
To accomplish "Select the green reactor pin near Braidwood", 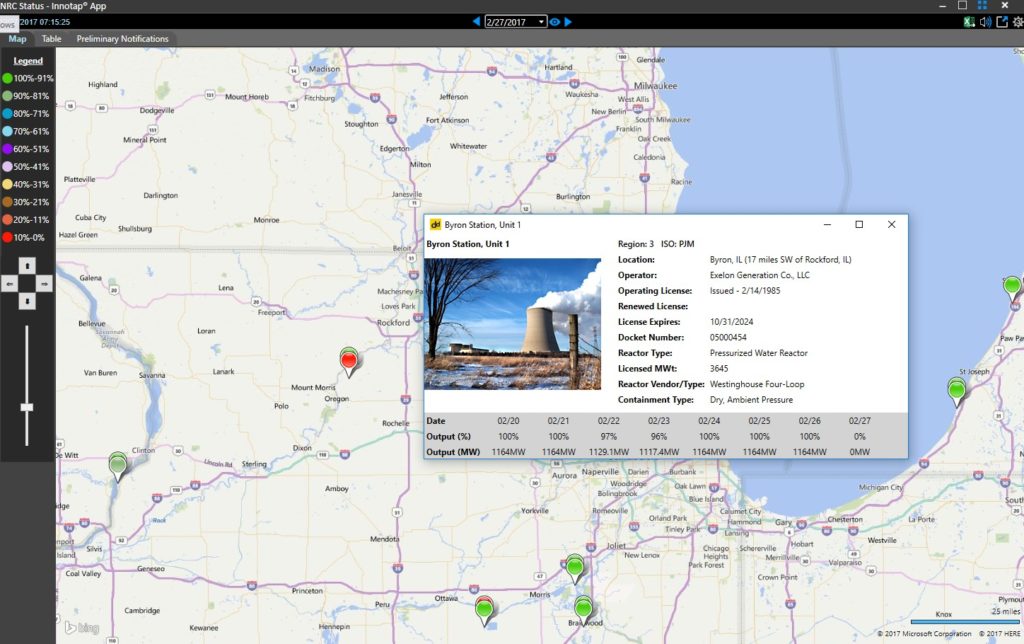I will [583, 609].
